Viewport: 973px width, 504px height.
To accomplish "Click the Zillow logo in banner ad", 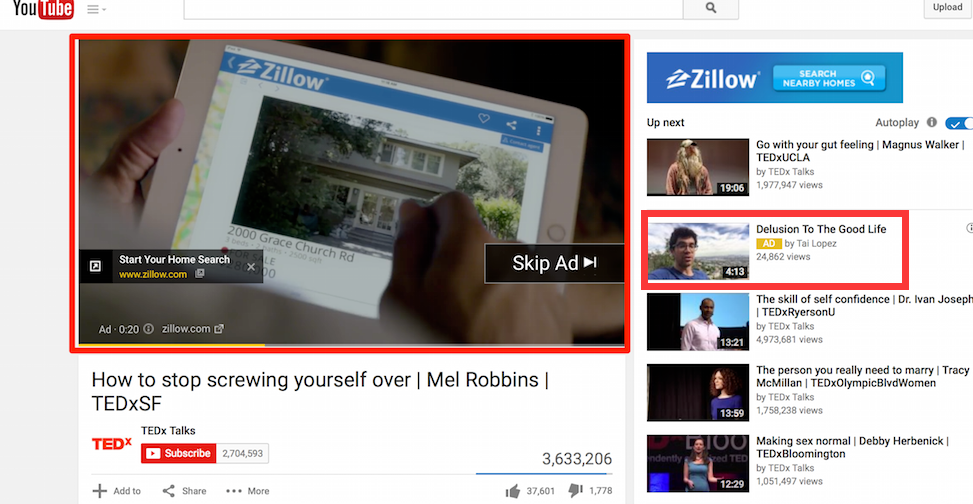I will click(x=712, y=78).
